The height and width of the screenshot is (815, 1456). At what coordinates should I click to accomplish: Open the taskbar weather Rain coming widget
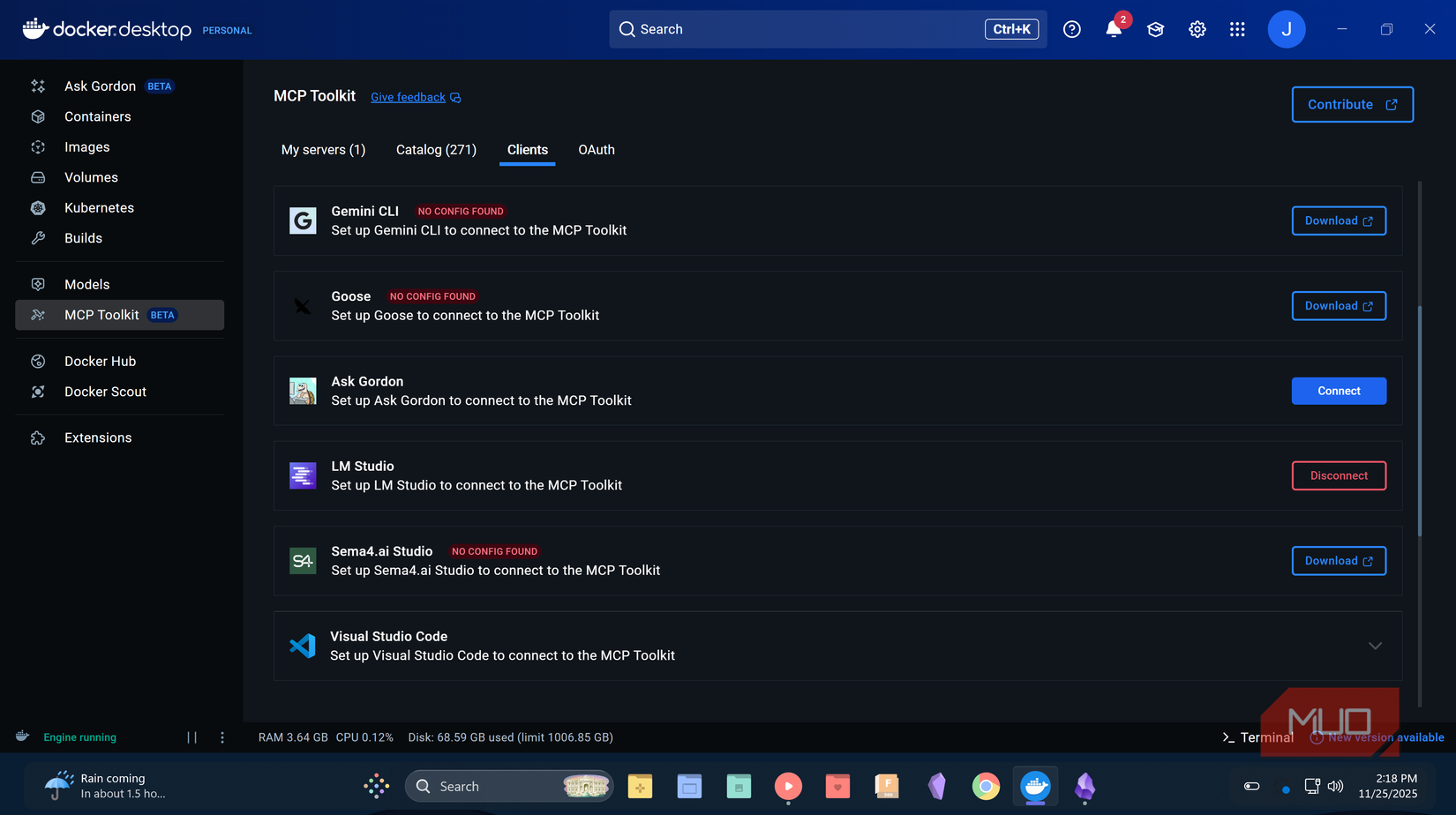pyautogui.click(x=106, y=786)
